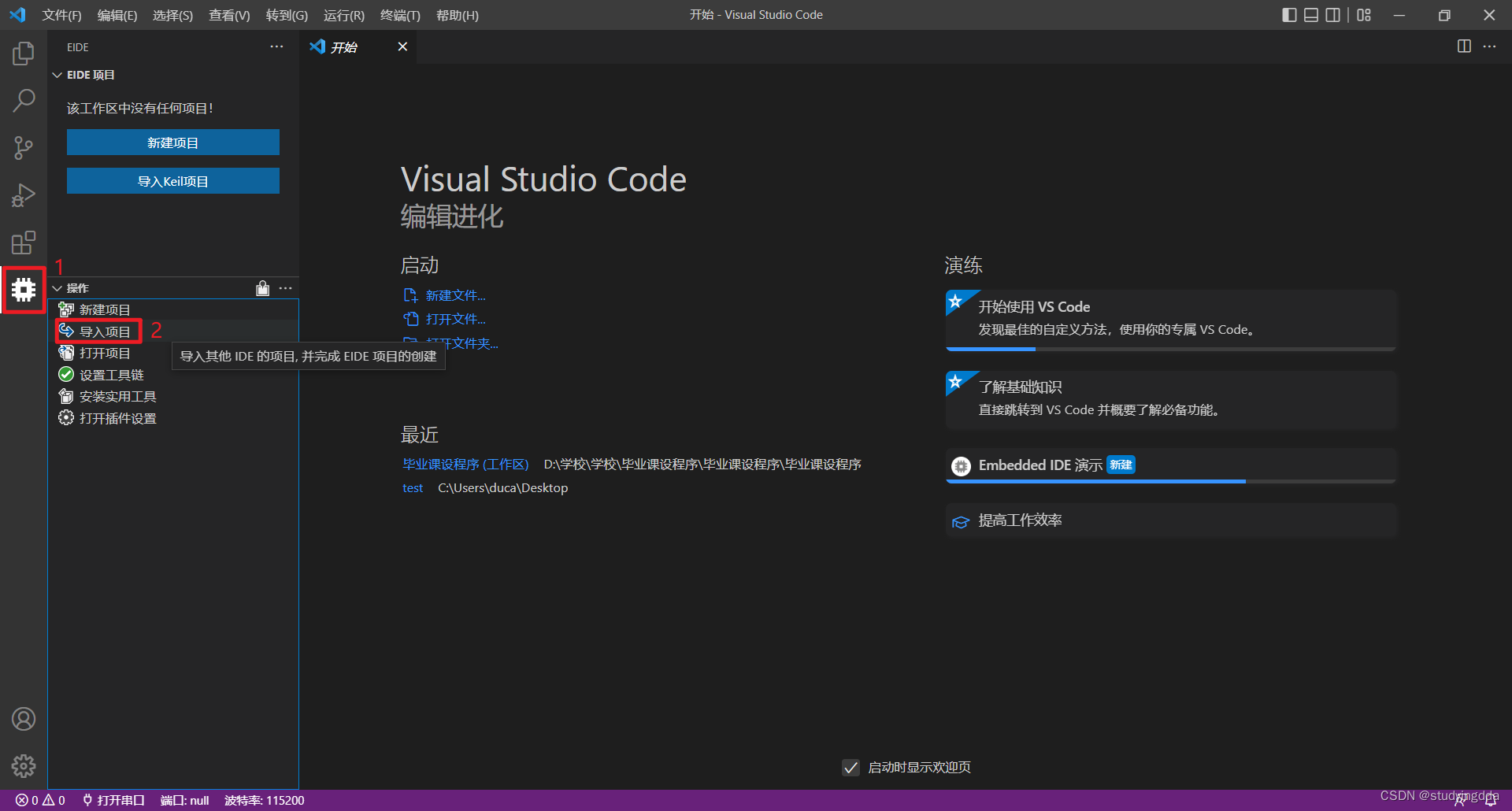The height and width of the screenshot is (811, 1512).
Task: Open the 终端(T) menu
Action: point(400,15)
